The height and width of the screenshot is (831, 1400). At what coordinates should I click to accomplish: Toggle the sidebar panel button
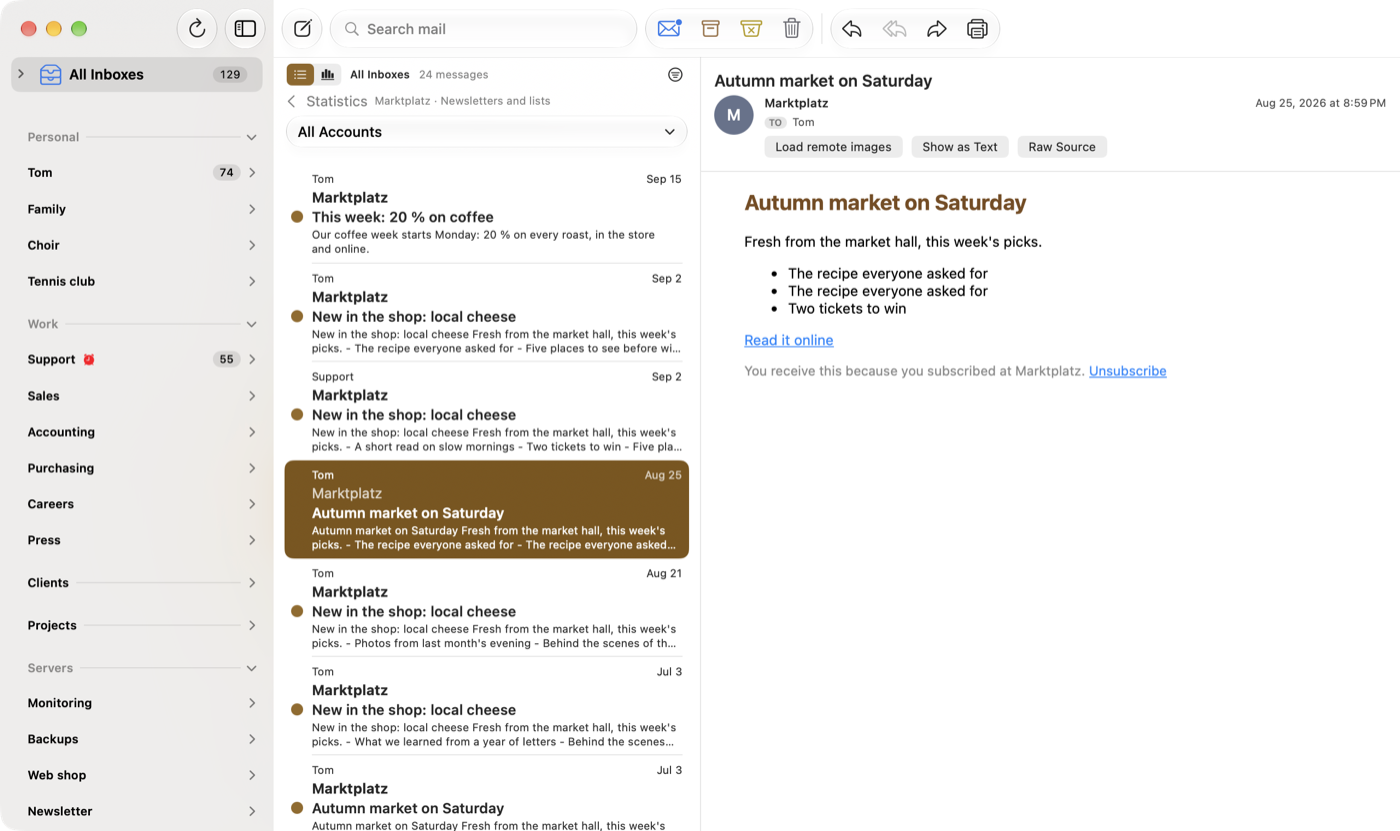coord(245,29)
